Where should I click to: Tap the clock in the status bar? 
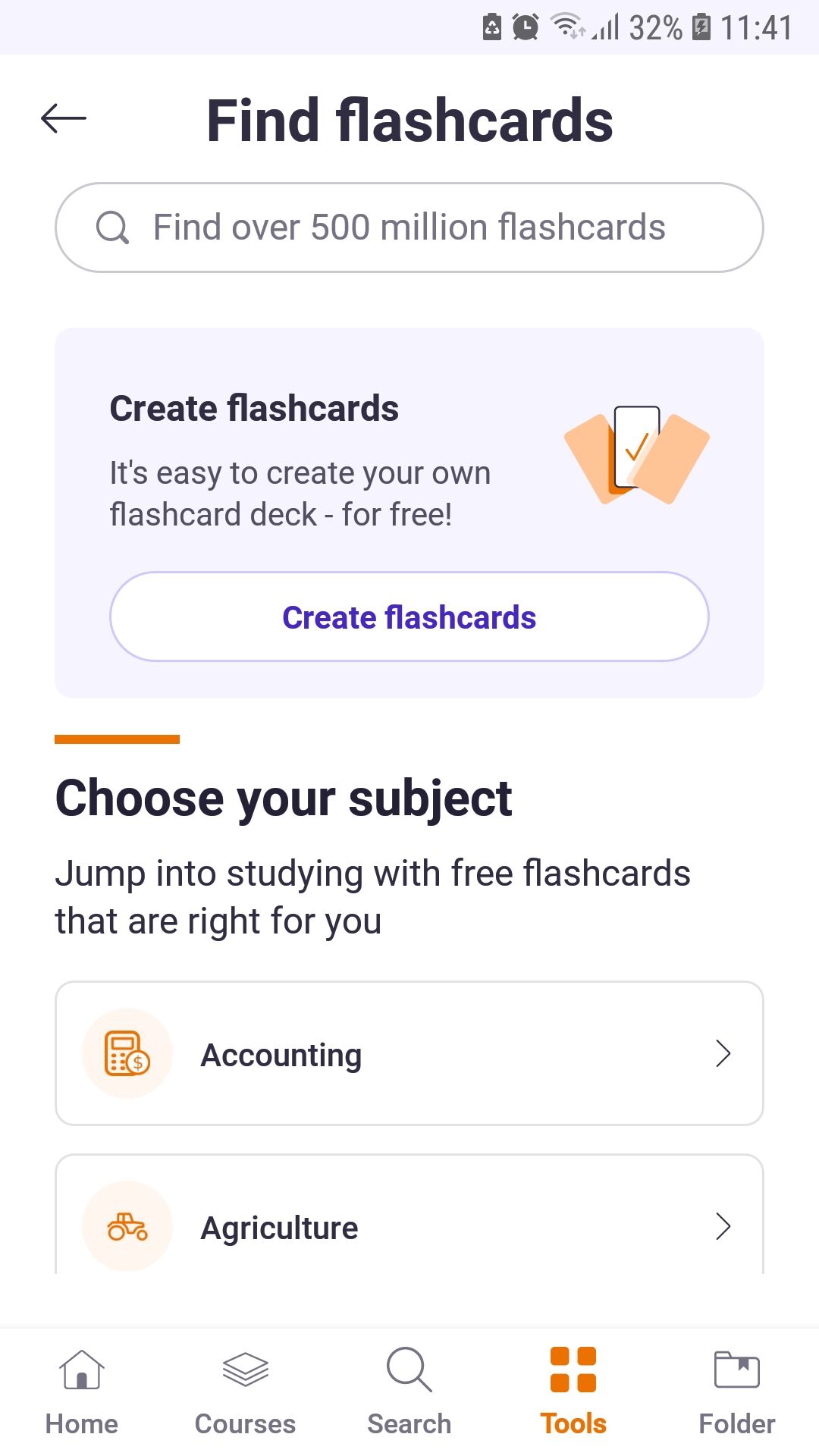coord(523,27)
